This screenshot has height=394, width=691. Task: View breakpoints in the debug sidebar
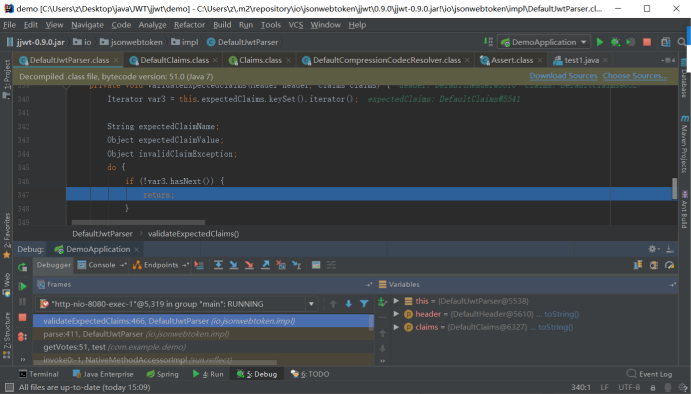pos(22,337)
